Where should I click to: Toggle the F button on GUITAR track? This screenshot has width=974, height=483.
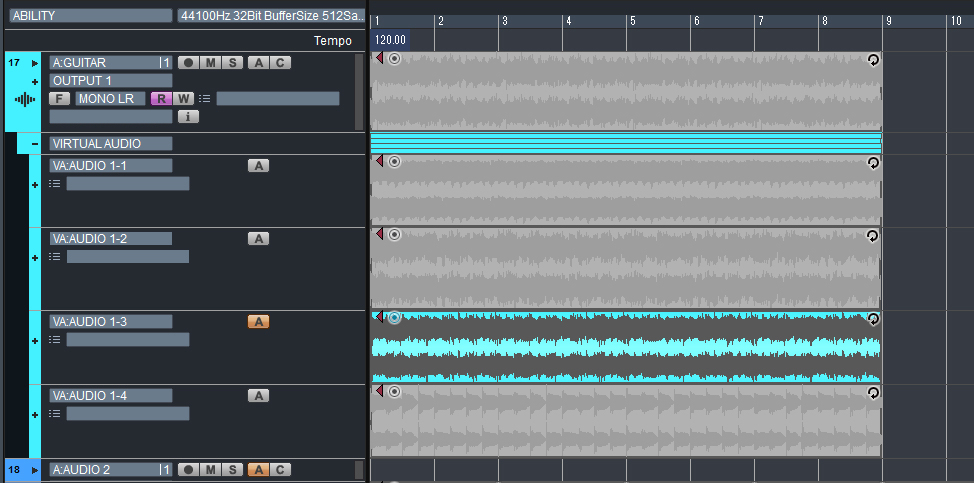[x=60, y=99]
